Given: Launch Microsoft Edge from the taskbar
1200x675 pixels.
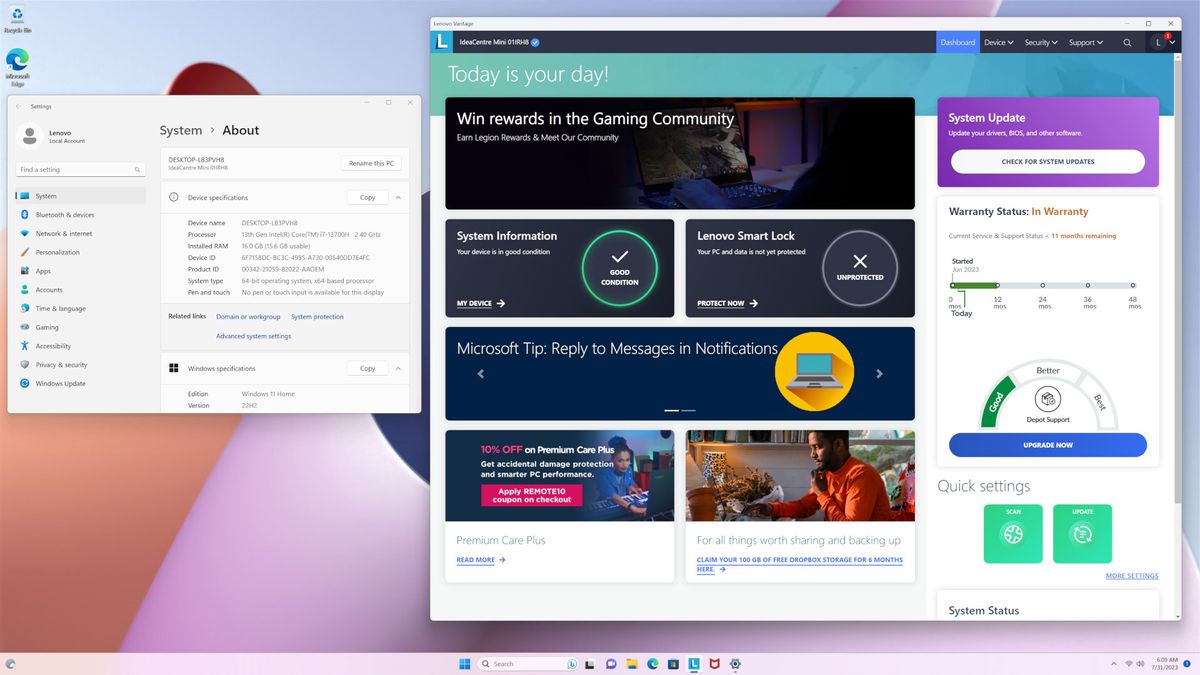Looking at the screenshot, I should click(652, 663).
